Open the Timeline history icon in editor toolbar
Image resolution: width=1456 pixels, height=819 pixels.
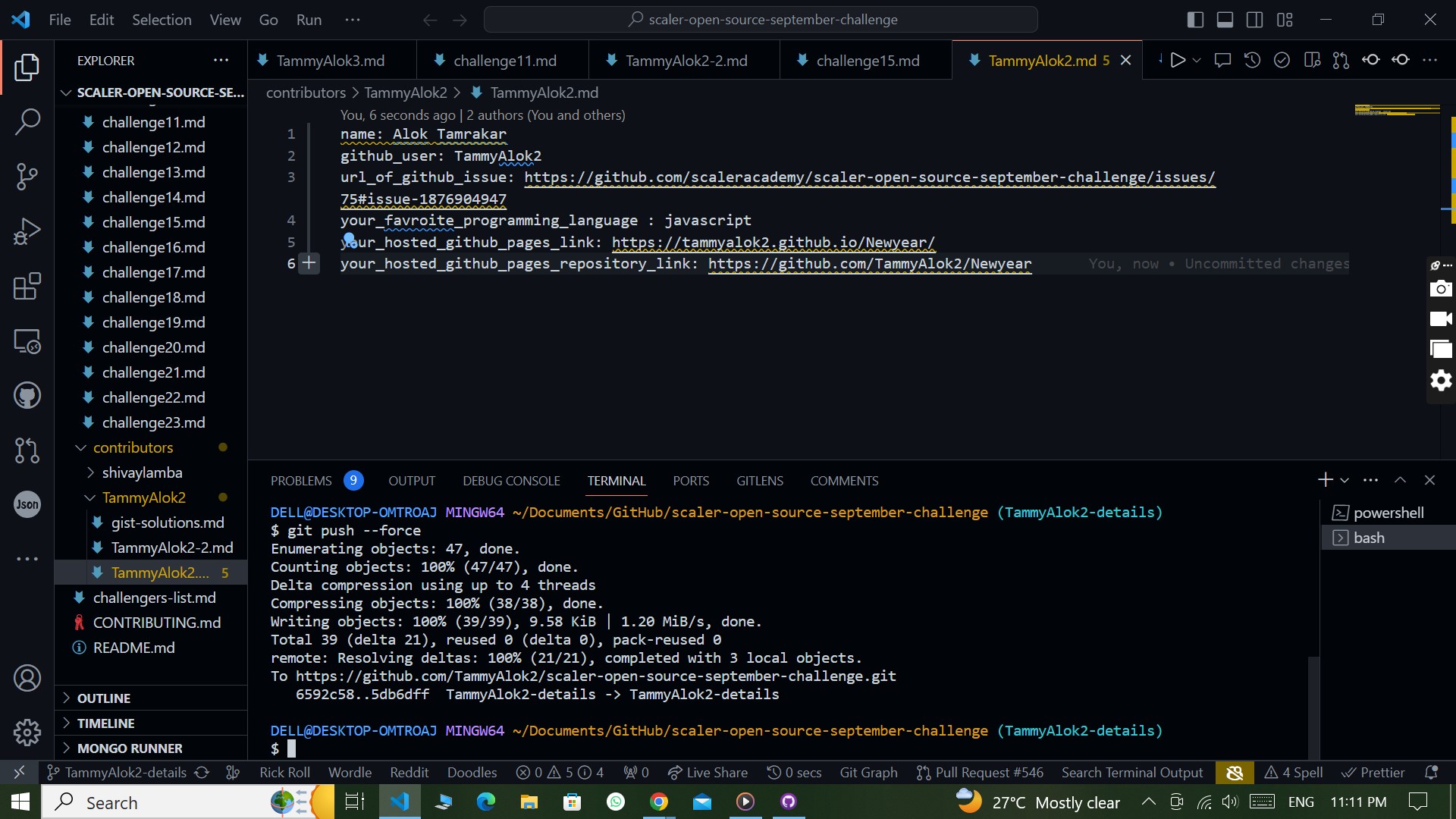pyautogui.click(x=1252, y=60)
